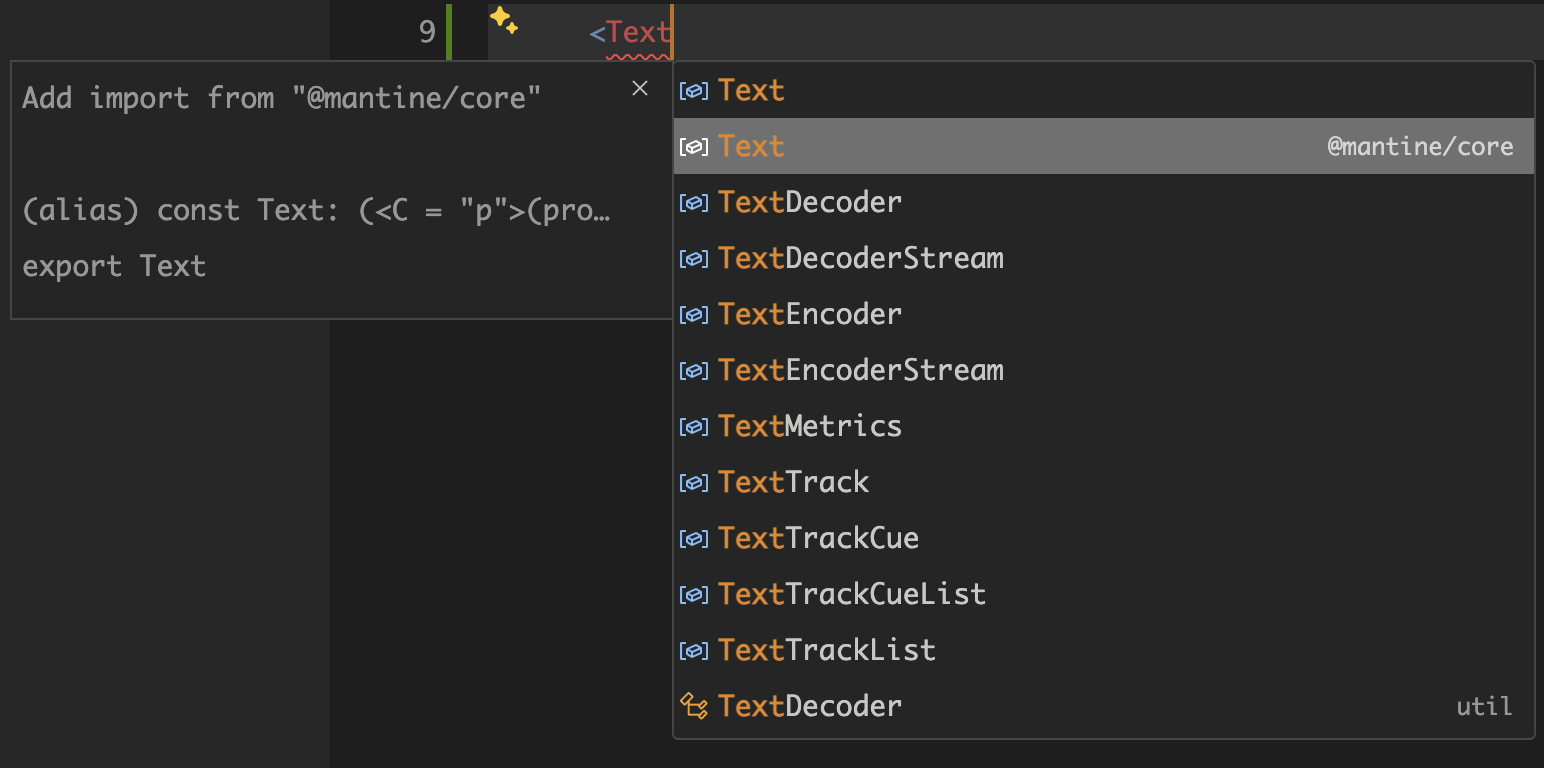The height and width of the screenshot is (768, 1544).
Task: Click the sparkle code action icon
Action: [x=504, y=21]
